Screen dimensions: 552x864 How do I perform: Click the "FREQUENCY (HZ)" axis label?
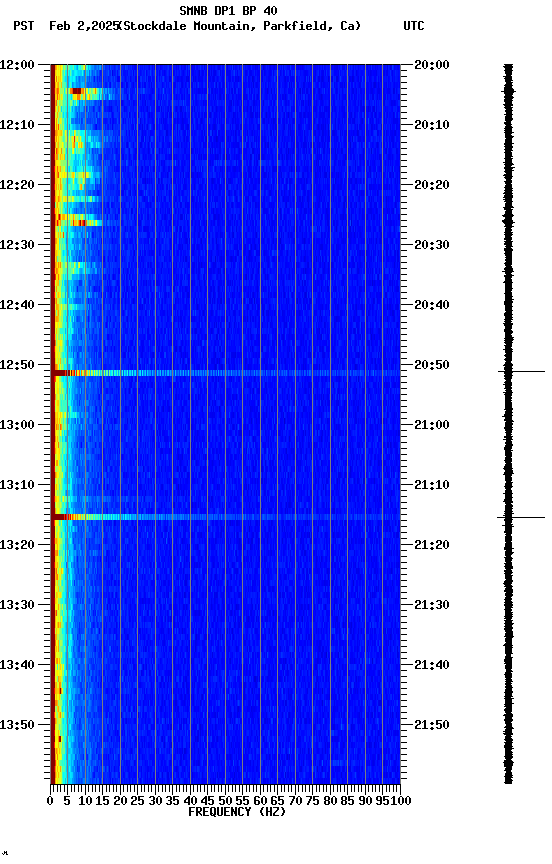(x=237, y=812)
